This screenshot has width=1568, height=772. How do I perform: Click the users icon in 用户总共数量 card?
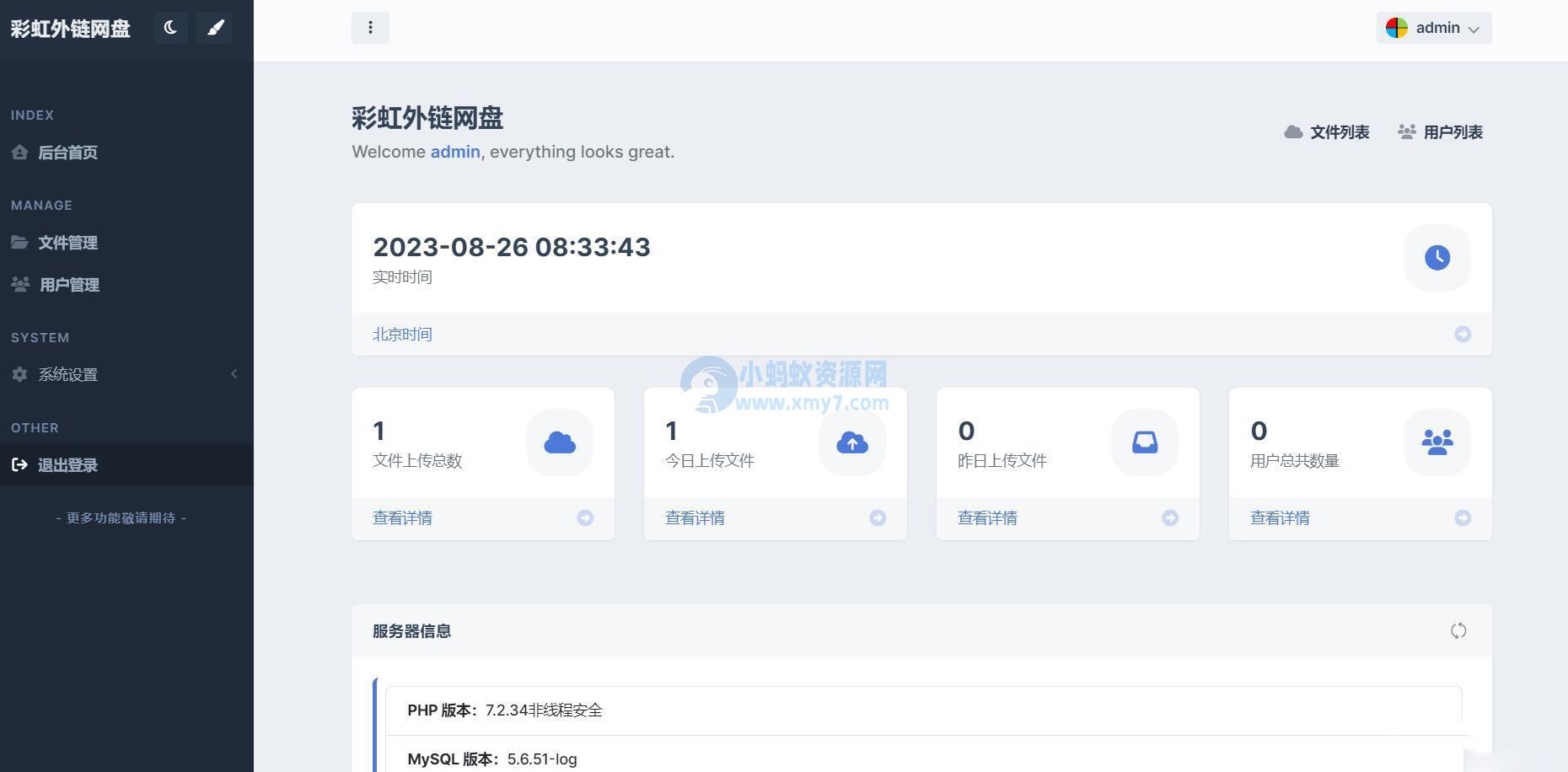point(1437,442)
